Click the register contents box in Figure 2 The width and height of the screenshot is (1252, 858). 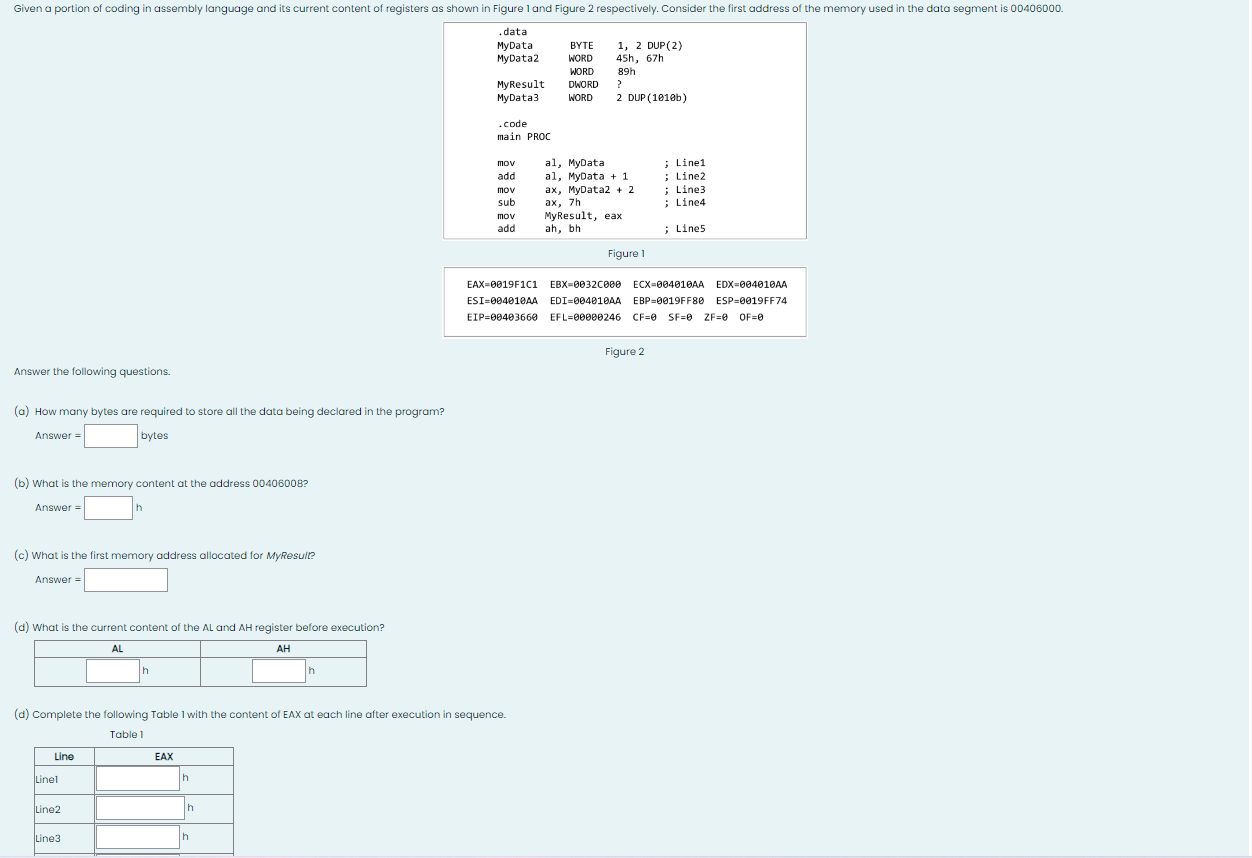(623, 301)
